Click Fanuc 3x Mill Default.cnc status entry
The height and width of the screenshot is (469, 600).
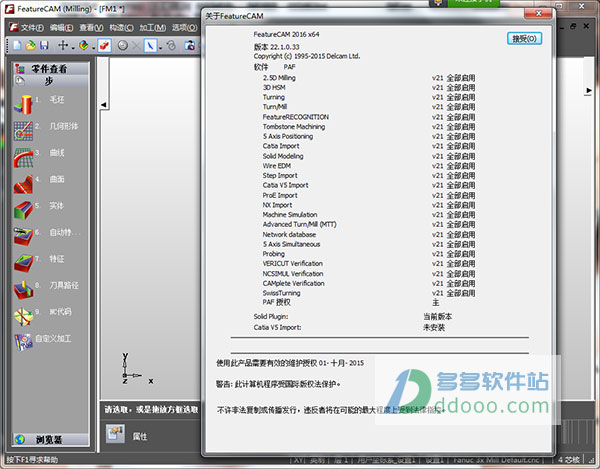[496, 460]
